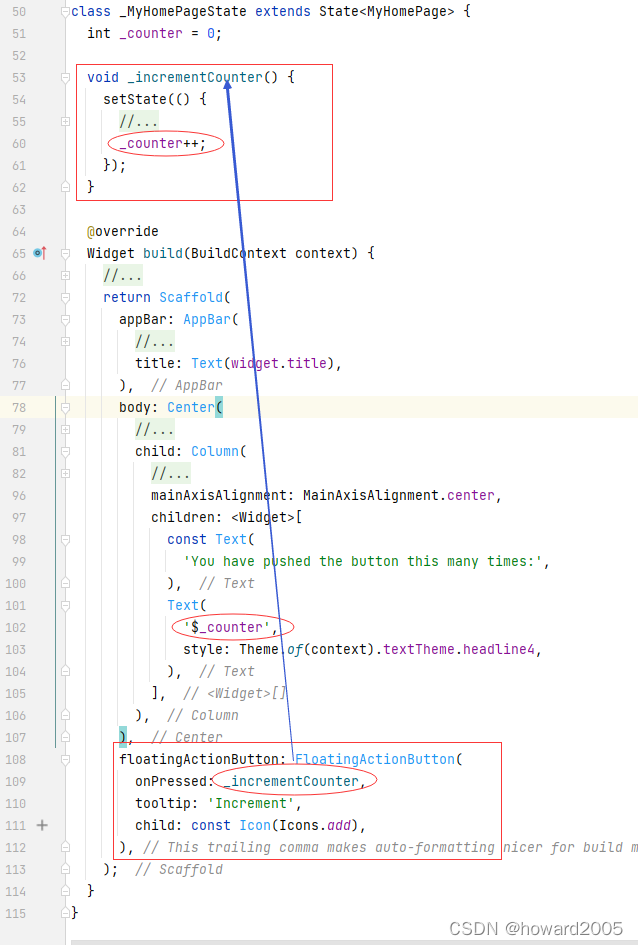Expand the plus fold marker on line 79
The width and height of the screenshot is (638, 945).
[65, 429]
